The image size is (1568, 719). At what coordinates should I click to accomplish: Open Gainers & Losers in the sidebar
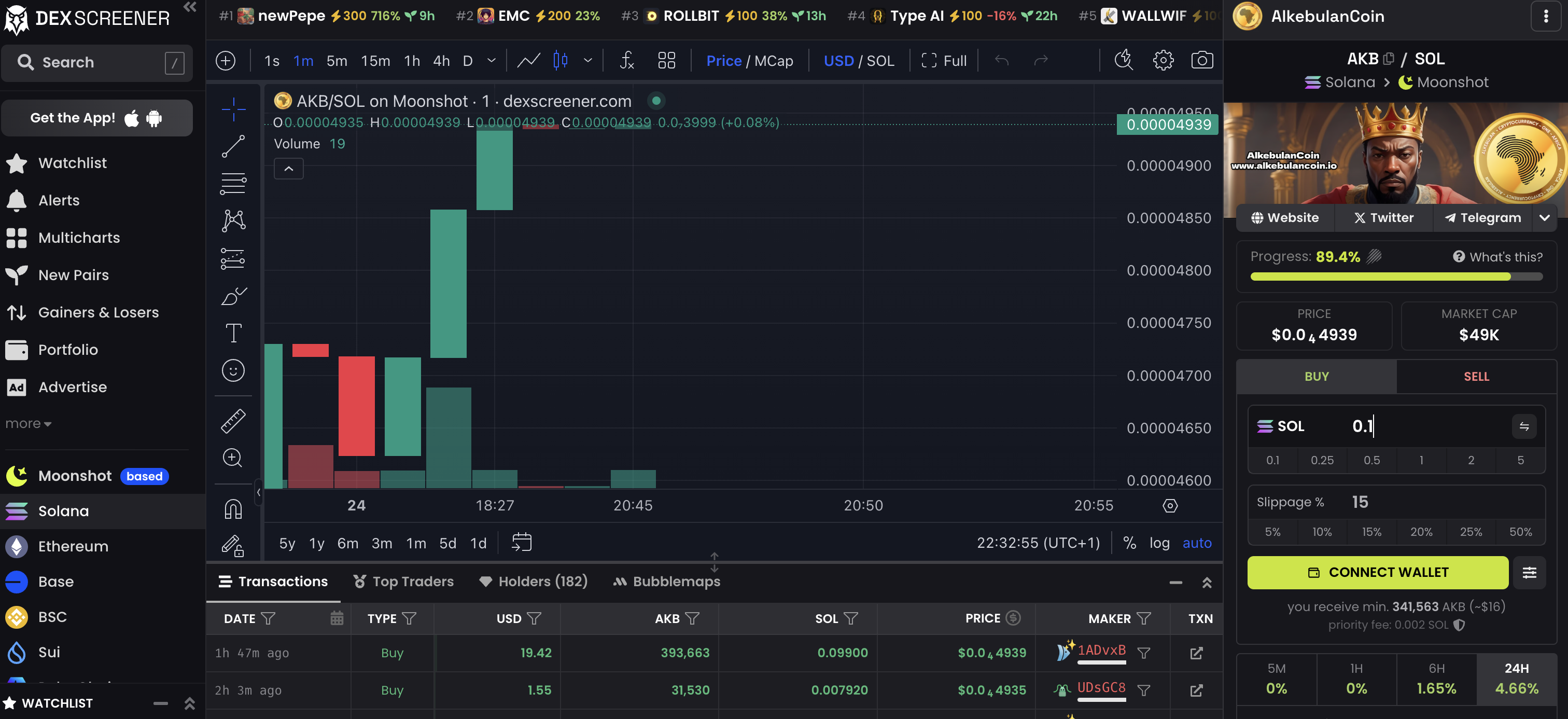coord(99,312)
